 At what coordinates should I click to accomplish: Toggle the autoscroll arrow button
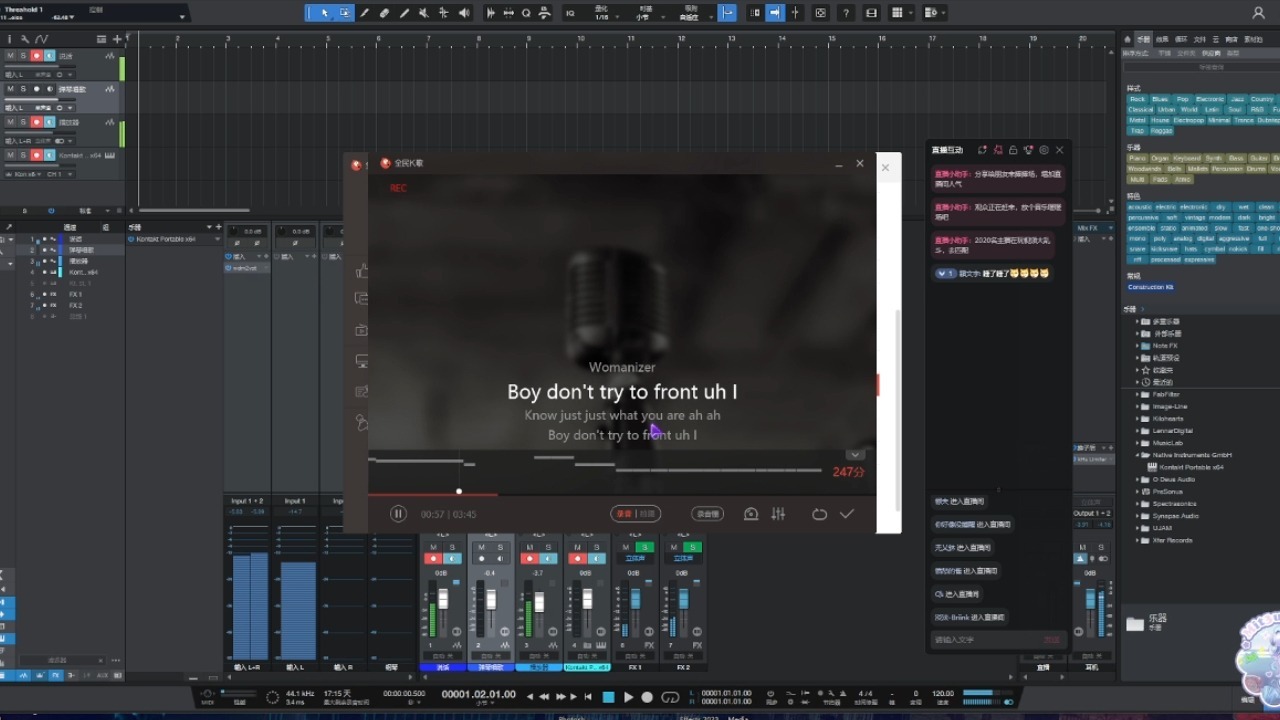point(775,13)
